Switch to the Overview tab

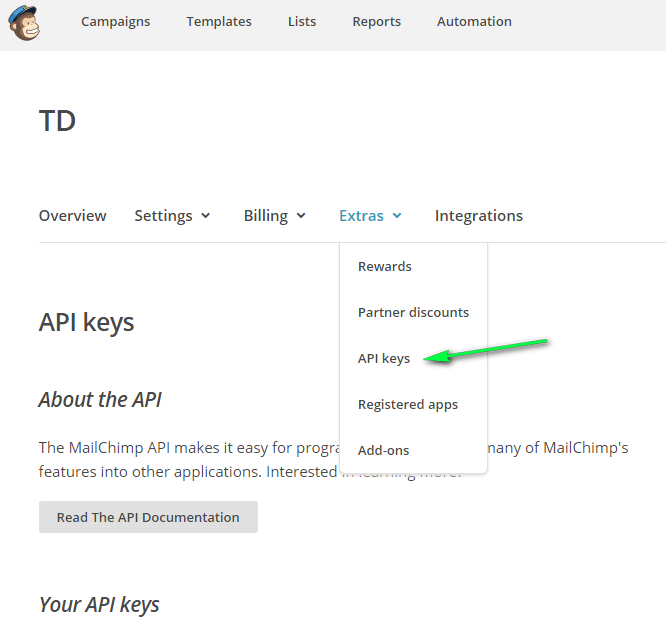(73, 216)
